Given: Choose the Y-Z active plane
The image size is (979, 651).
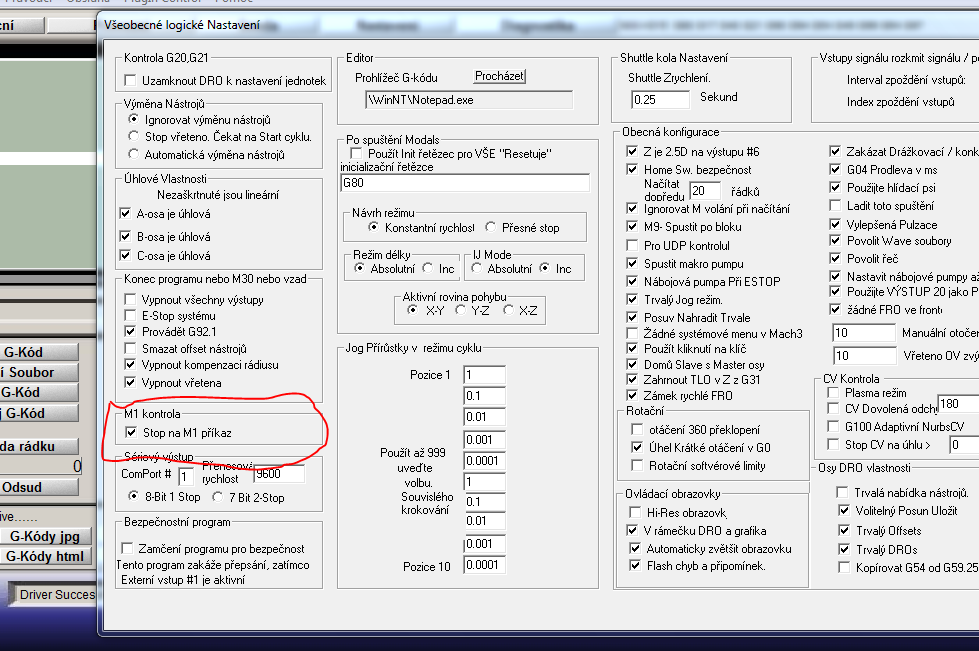Looking at the screenshot, I should [x=461, y=310].
